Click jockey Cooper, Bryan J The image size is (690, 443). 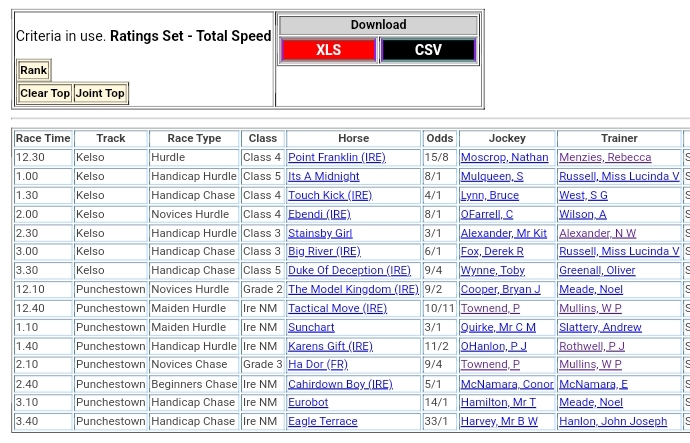click(500, 290)
